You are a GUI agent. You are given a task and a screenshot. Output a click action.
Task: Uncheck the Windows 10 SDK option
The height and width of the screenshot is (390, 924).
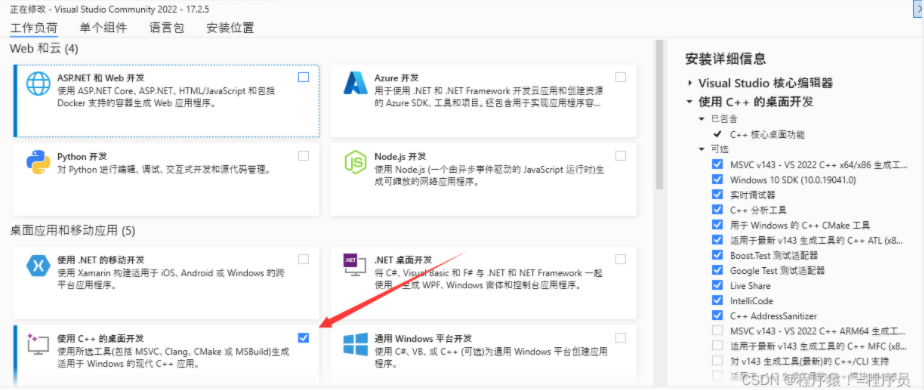(717, 179)
